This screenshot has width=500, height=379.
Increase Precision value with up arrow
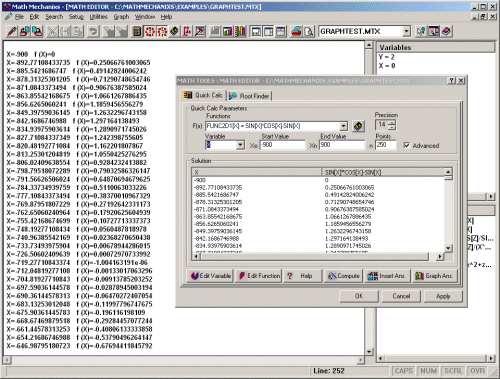(392, 123)
